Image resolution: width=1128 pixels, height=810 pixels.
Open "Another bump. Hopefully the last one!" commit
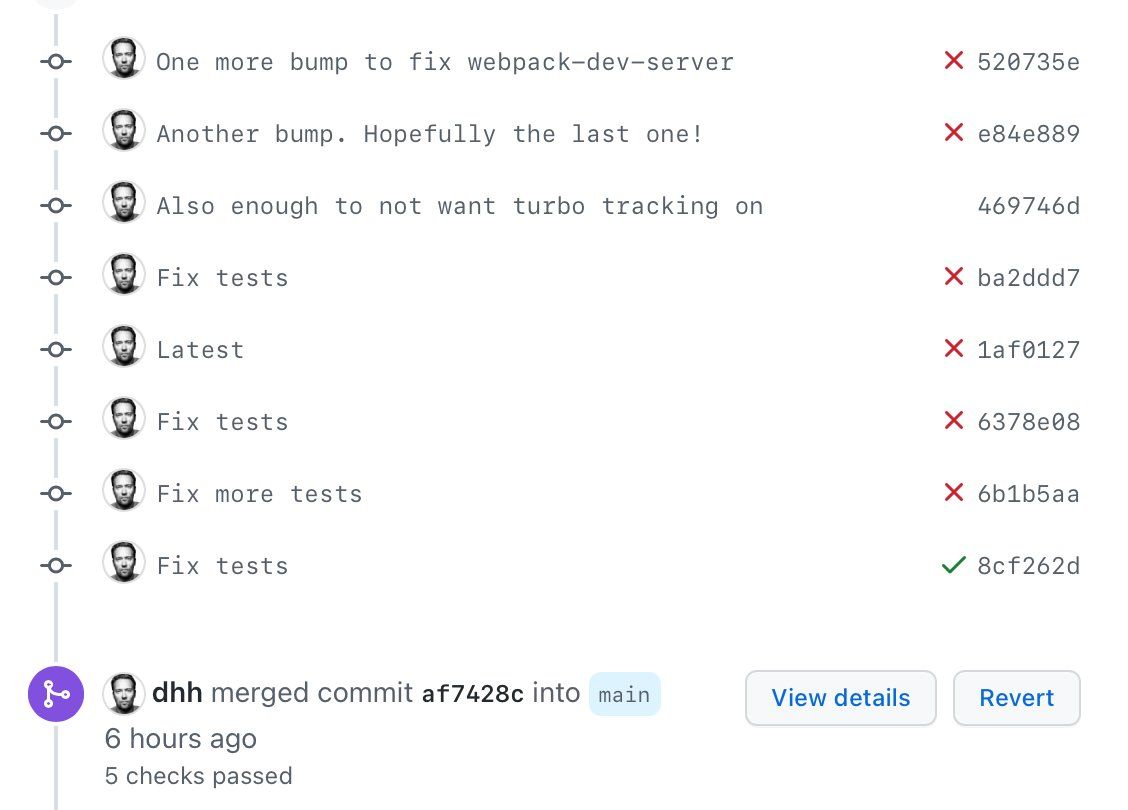point(430,134)
